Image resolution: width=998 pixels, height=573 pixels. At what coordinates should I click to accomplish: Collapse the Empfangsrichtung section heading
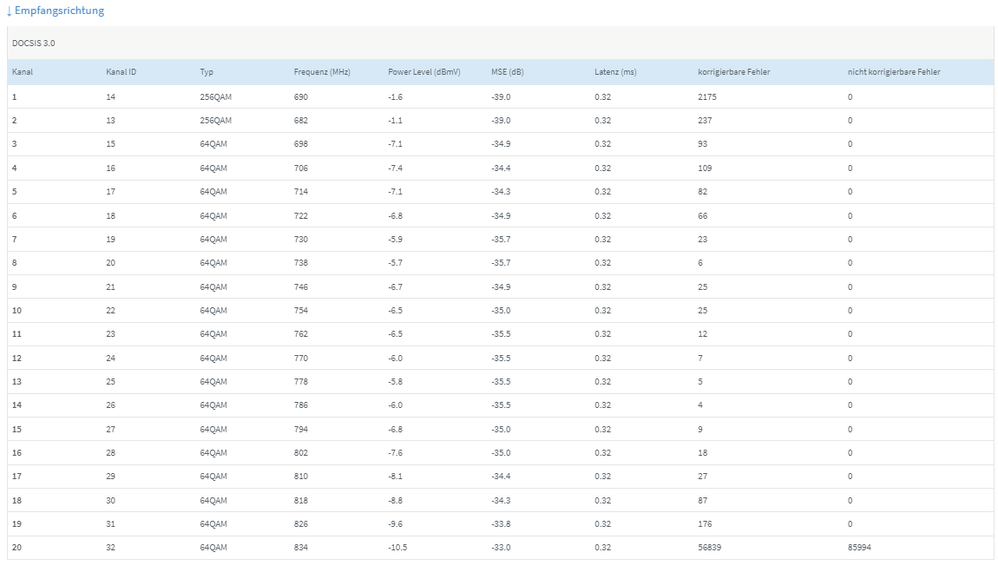(x=55, y=11)
